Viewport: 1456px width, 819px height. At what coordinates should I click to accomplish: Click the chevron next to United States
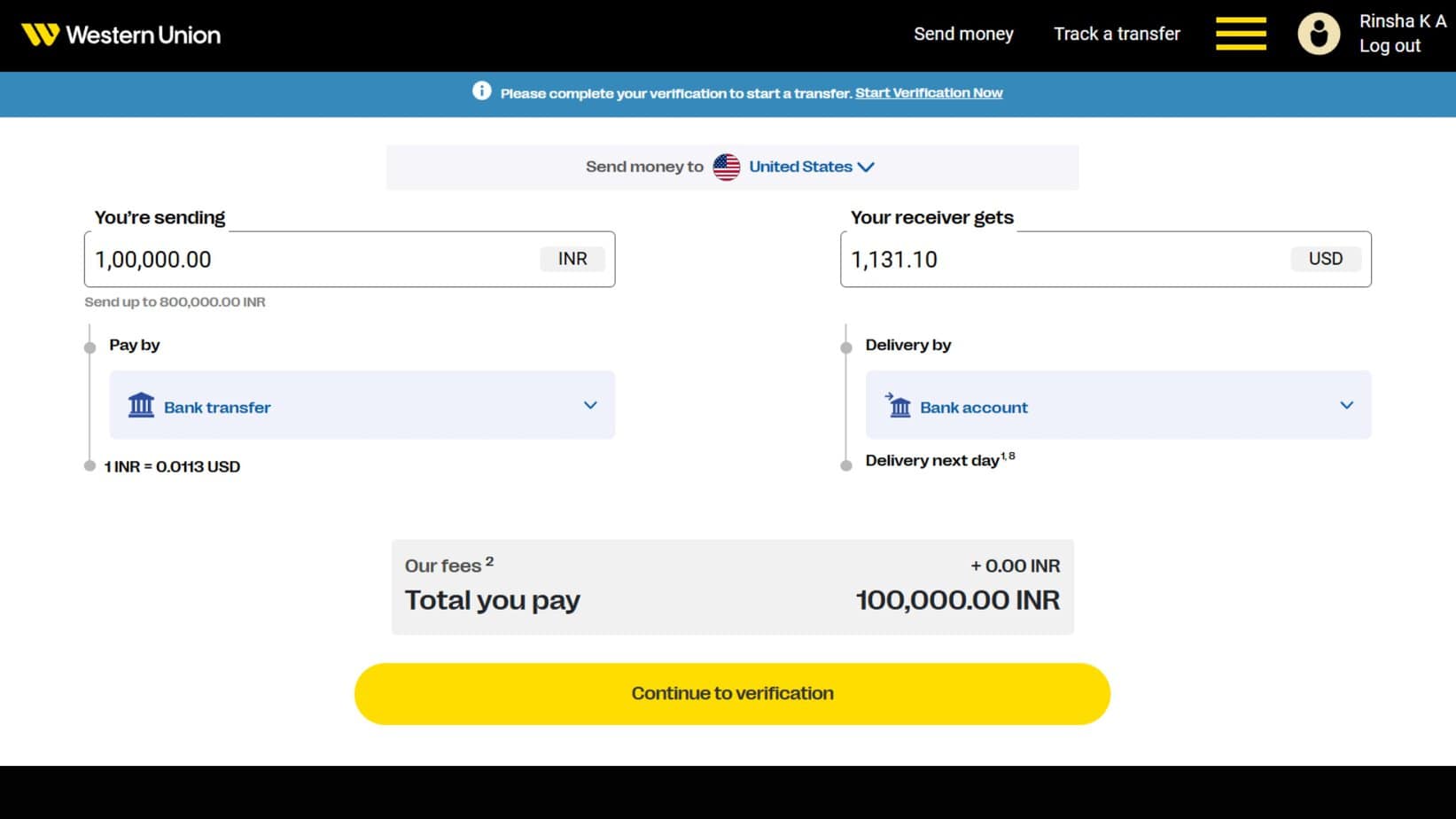(x=866, y=167)
